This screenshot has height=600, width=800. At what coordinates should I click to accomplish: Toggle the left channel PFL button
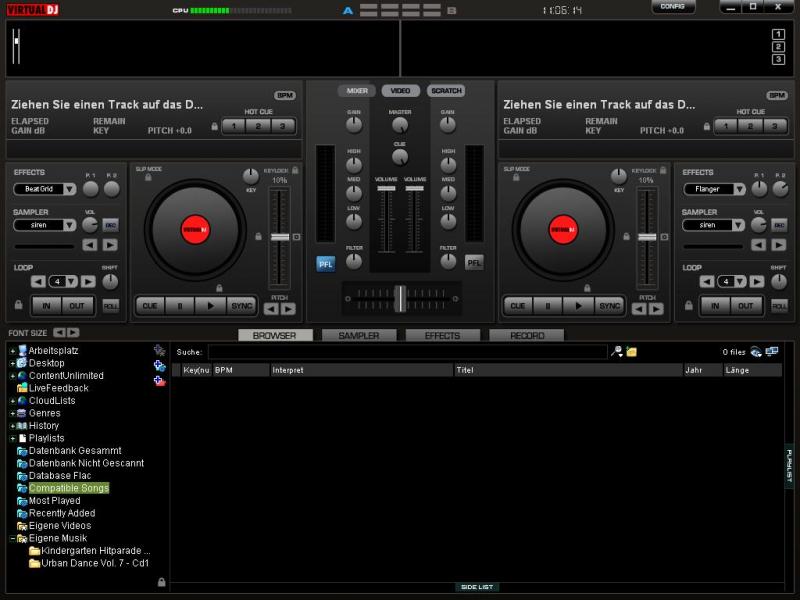coord(326,263)
